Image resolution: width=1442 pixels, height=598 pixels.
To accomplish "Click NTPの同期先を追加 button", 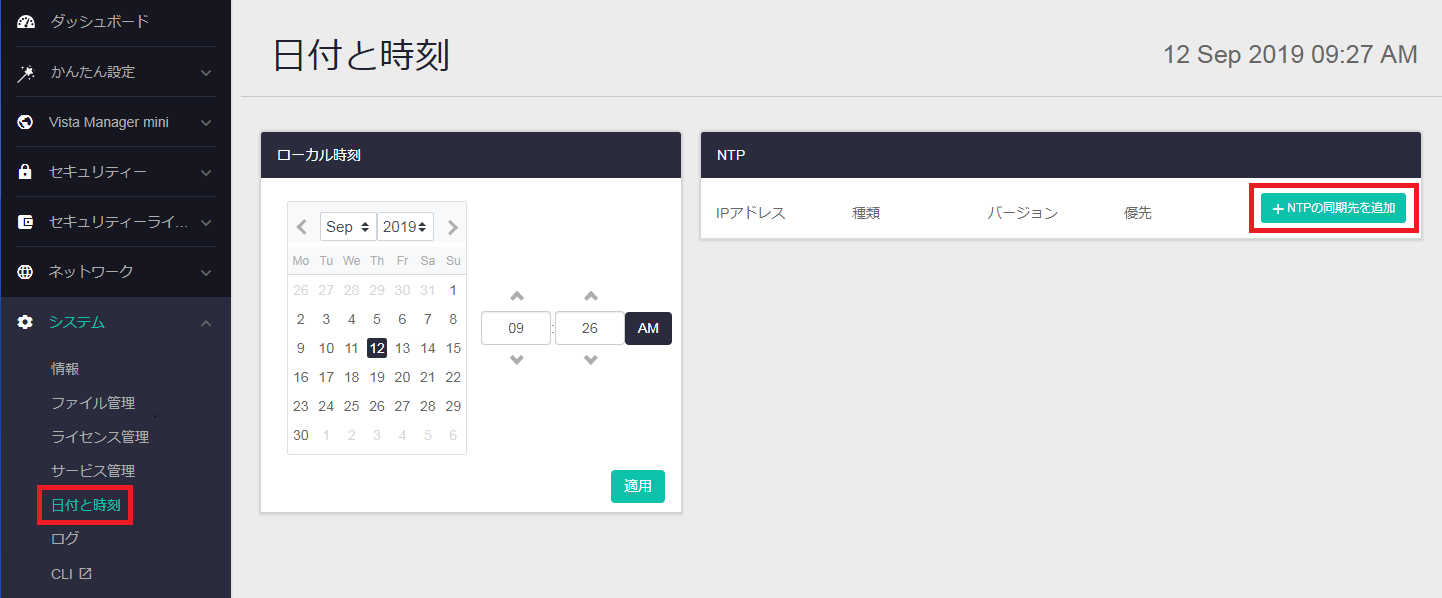I will [x=1333, y=208].
